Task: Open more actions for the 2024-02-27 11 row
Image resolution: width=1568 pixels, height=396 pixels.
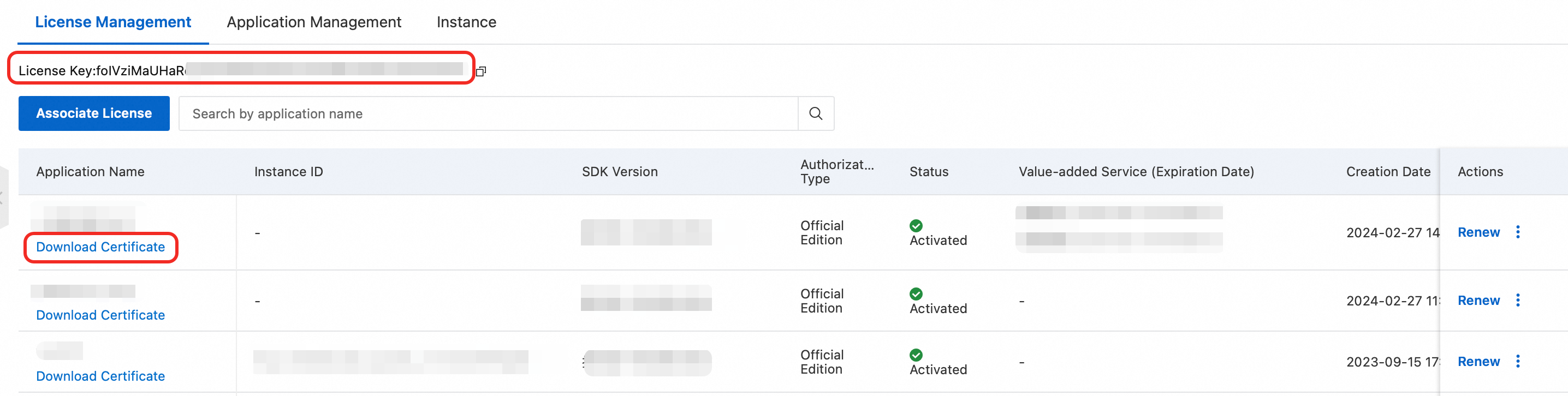Action: click(x=1517, y=300)
